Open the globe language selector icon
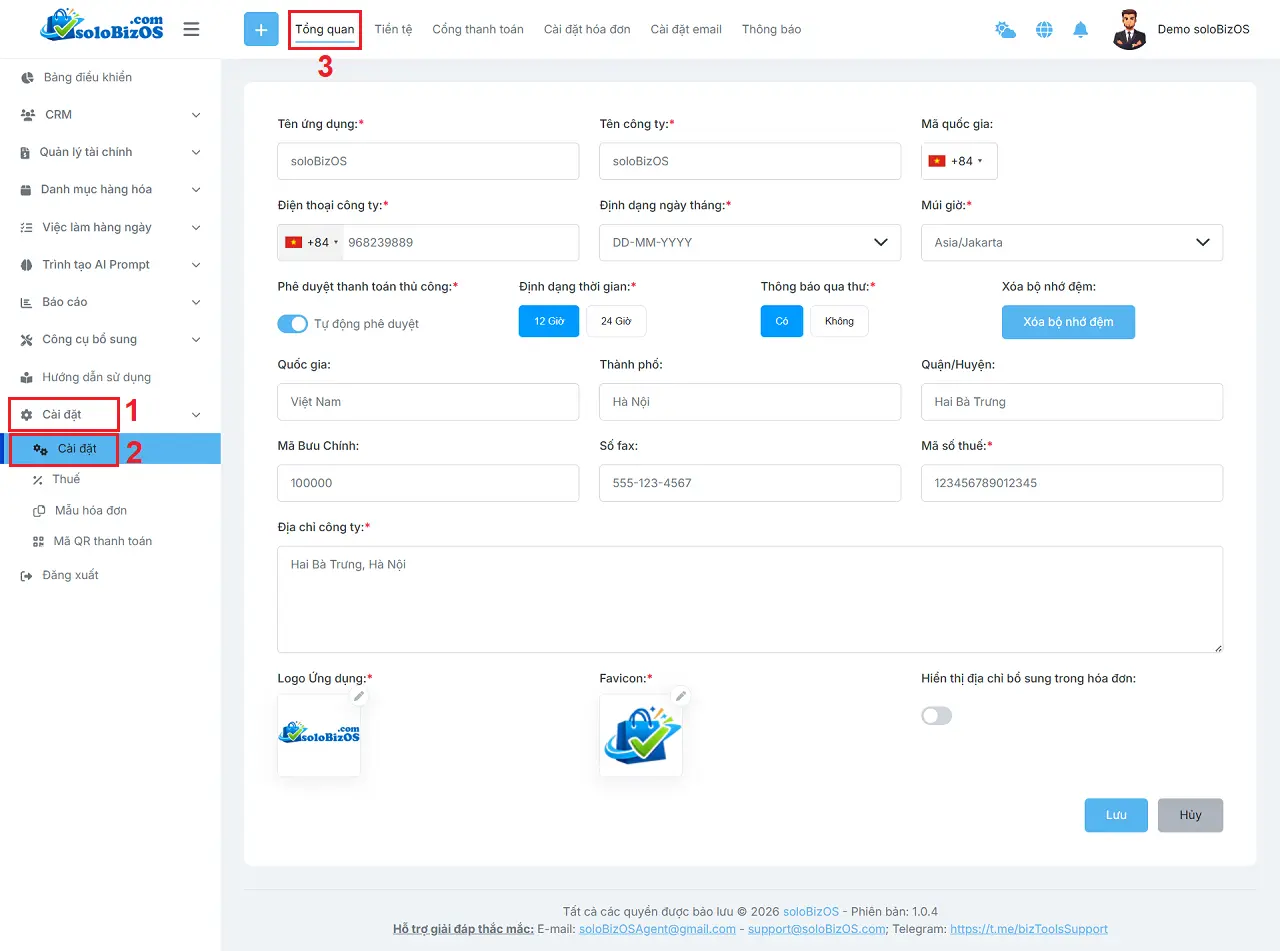The image size is (1280, 951). [1044, 30]
